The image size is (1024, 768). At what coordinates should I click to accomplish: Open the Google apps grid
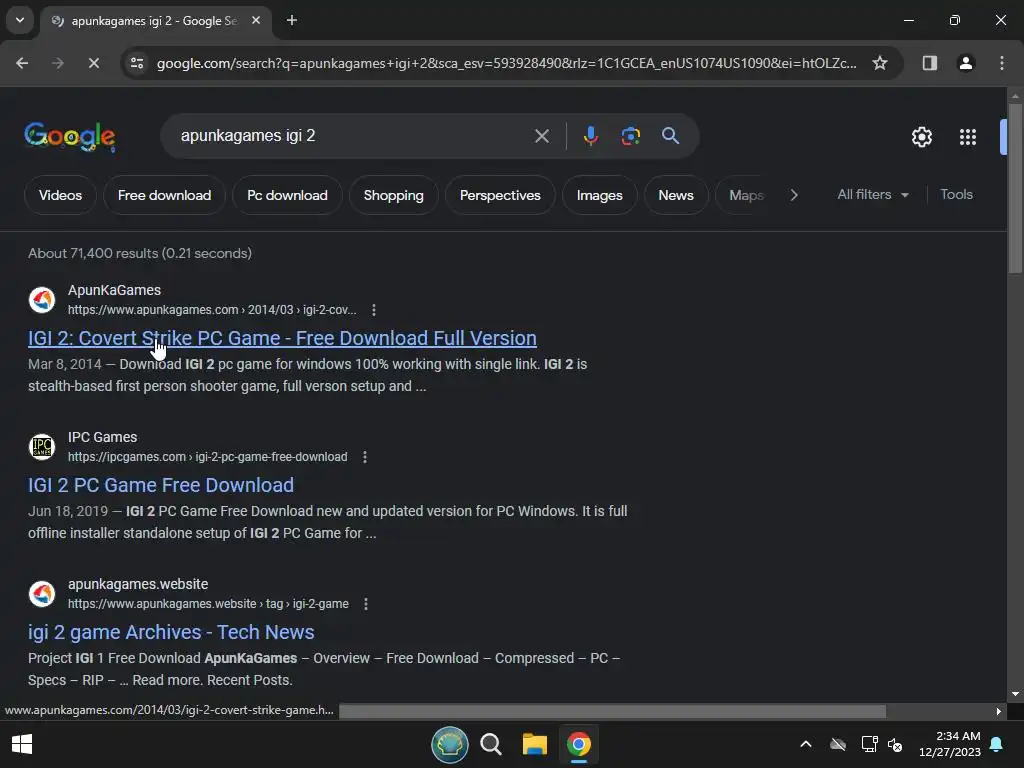(x=967, y=137)
